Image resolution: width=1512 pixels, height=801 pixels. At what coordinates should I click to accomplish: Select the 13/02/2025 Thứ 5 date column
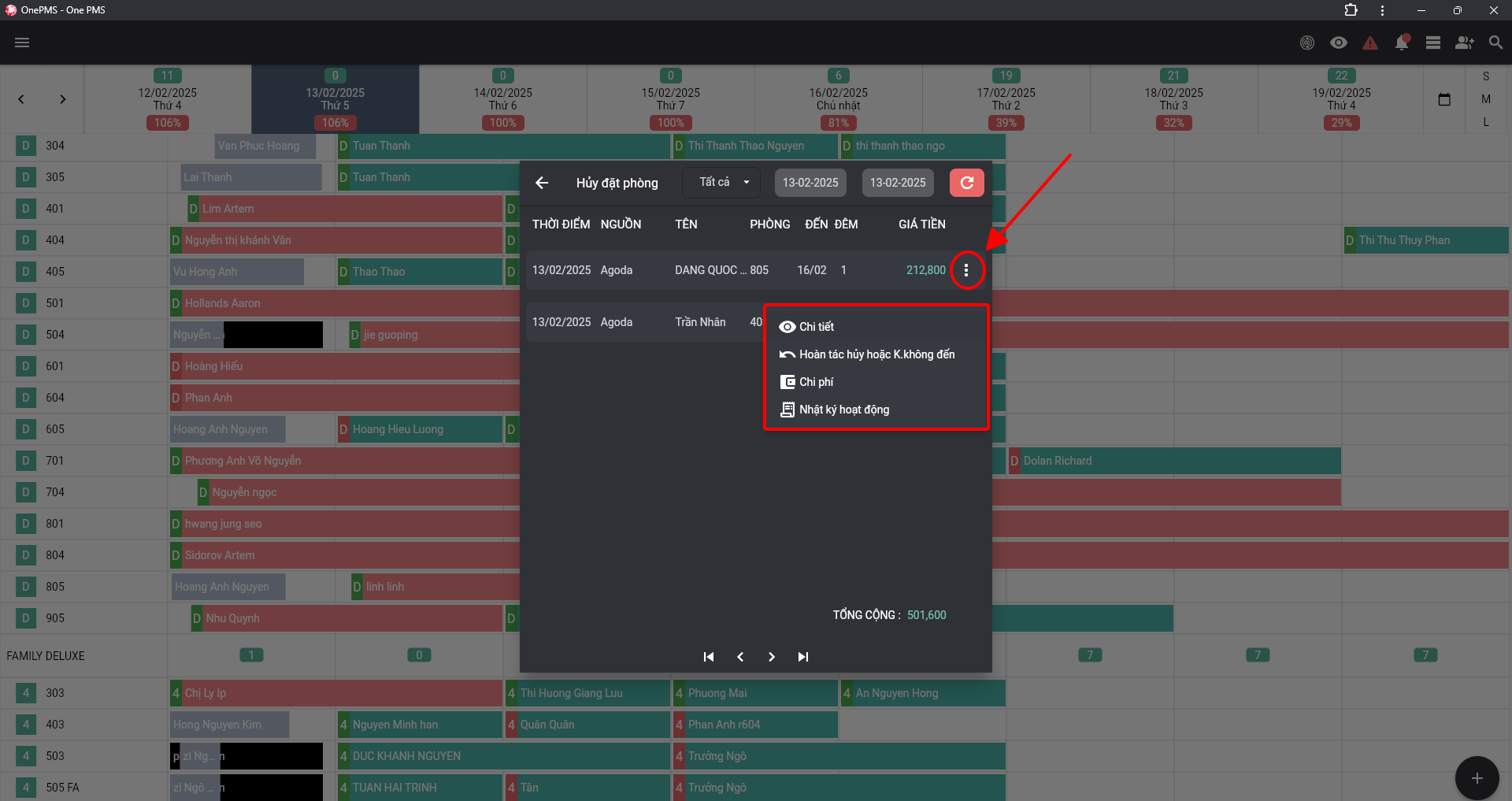[335, 99]
